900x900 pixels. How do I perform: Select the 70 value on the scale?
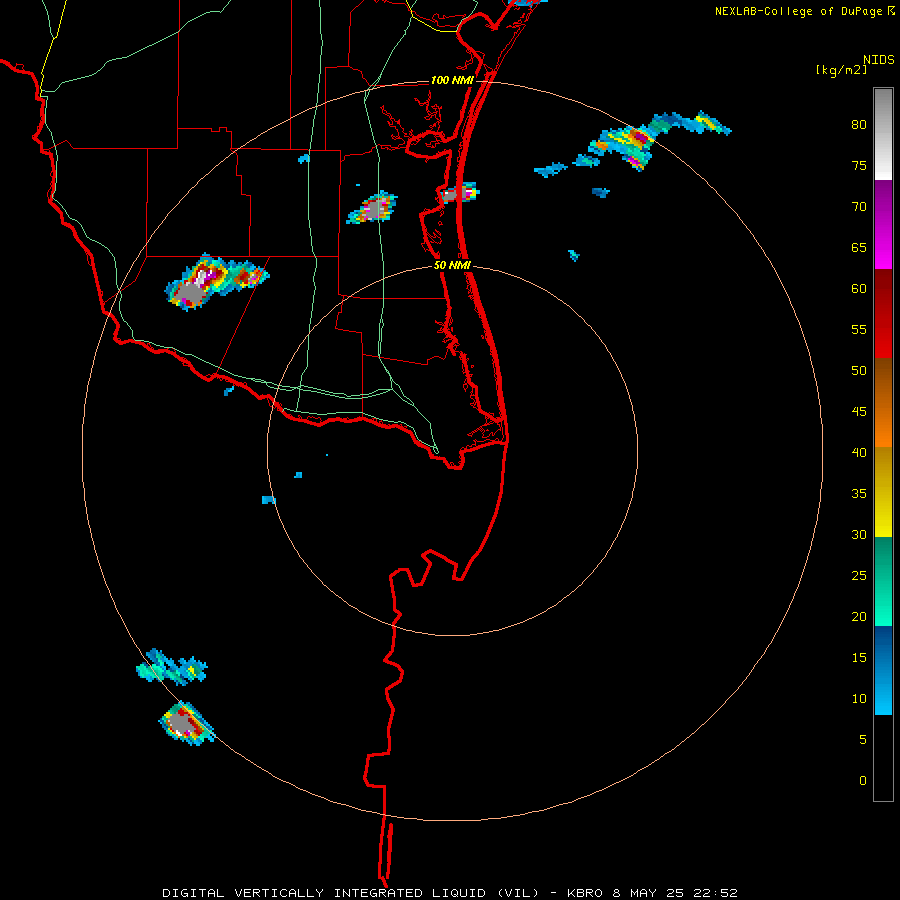click(859, 207)
